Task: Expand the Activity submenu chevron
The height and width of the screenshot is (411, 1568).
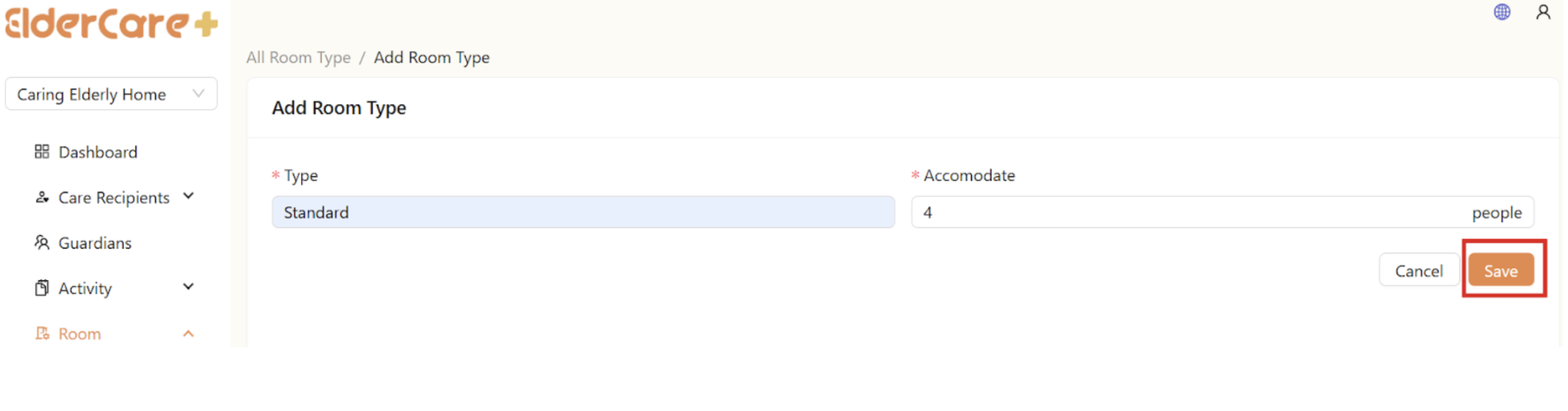Action: (188, 287)
